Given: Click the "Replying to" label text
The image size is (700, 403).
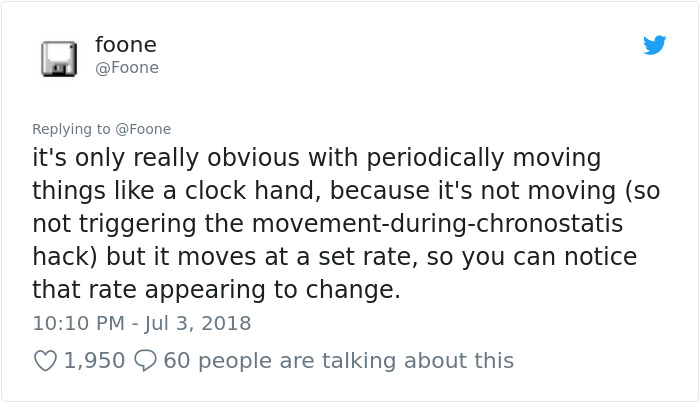Looking at the screenshot, I should point(71,129).
